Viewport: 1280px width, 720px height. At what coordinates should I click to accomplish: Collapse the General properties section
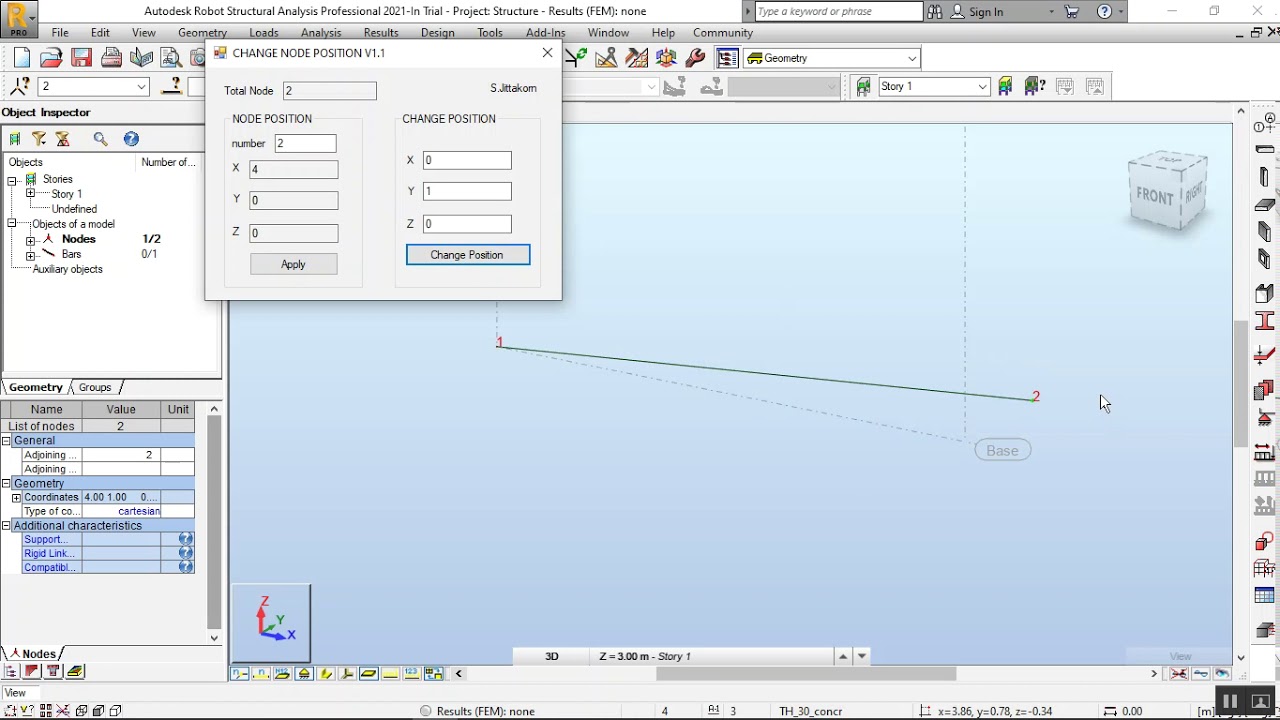pos(6,441)
